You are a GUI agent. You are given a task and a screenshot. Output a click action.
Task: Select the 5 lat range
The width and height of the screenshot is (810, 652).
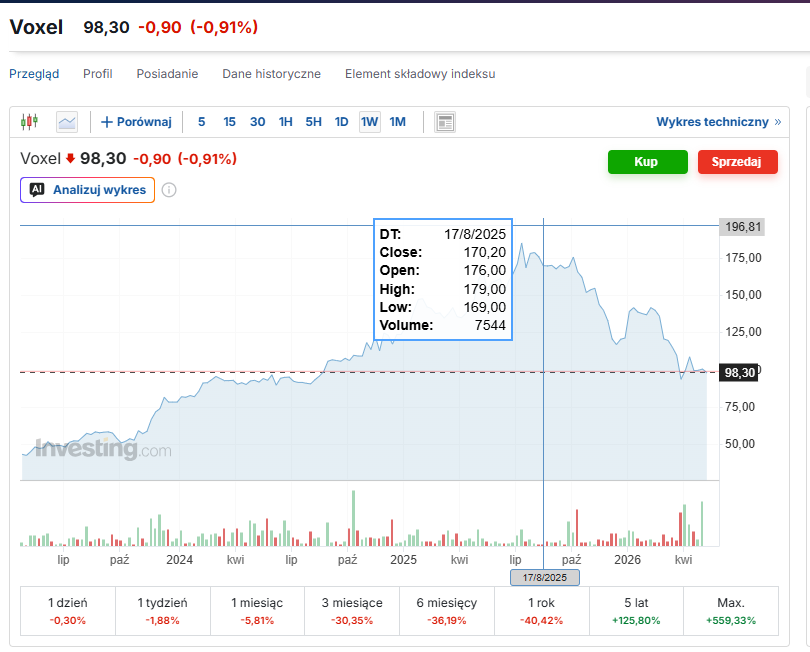(636, 611)
